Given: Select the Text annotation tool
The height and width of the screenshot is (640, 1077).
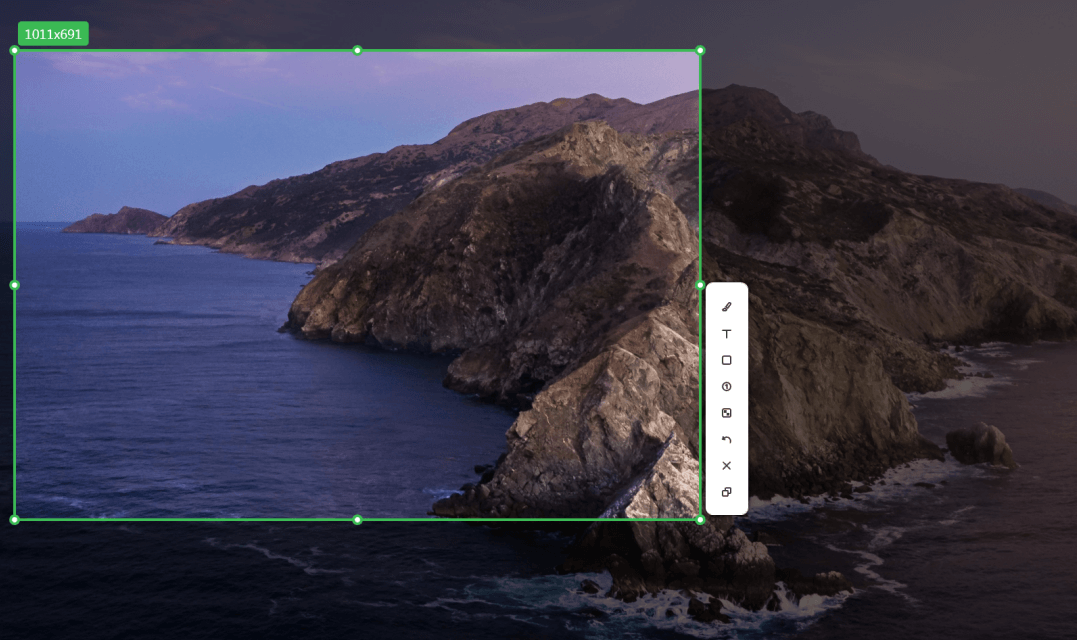Looking at the screenshot, I should click(726, 334).
